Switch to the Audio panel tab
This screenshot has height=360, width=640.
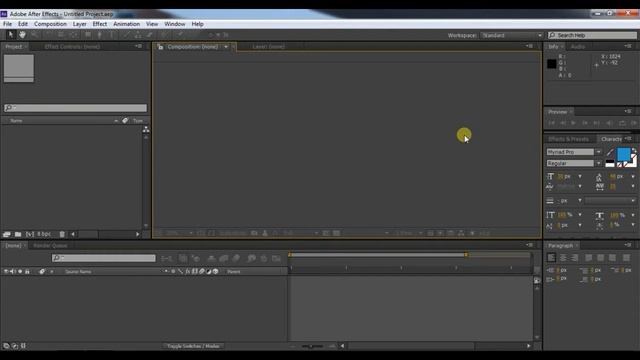coord(578,47)
